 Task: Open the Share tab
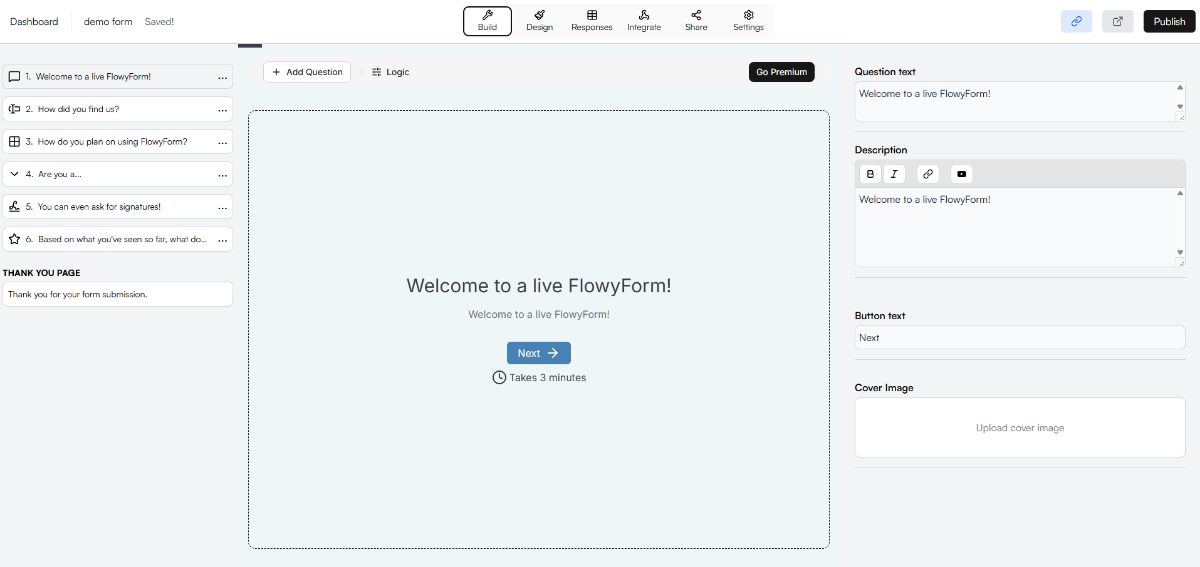[x=696, y=21]
